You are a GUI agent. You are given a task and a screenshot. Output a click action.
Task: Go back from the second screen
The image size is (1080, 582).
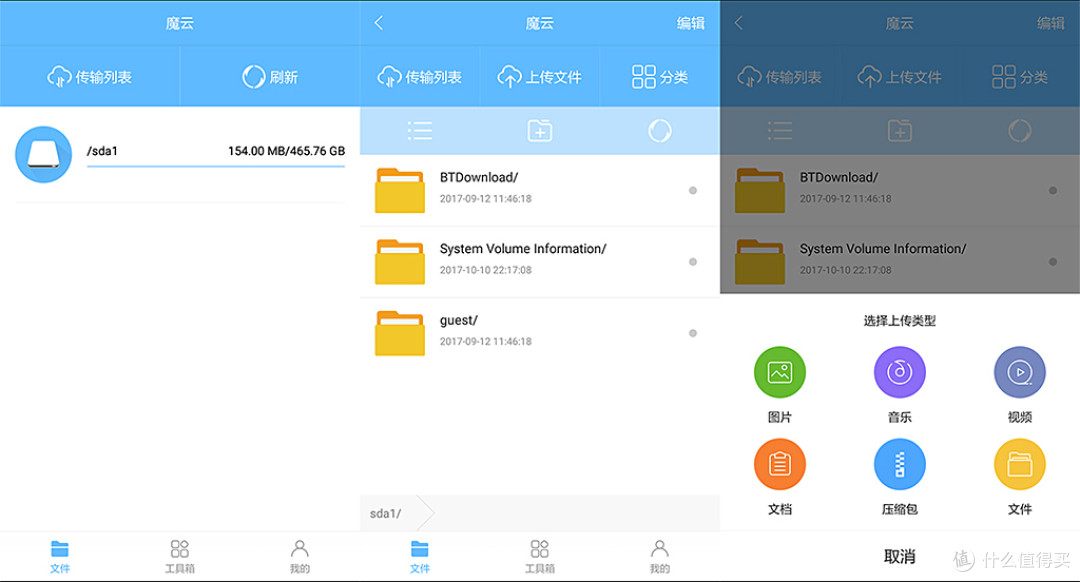(x=379, y=23)
